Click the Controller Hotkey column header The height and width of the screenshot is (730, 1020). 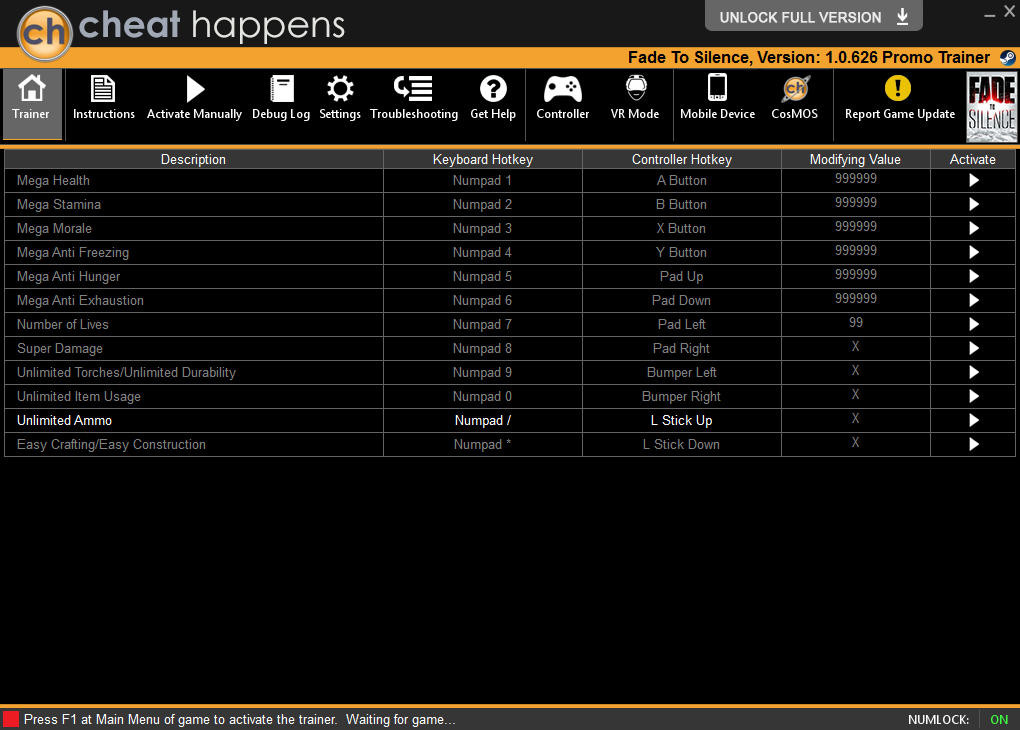[682, 159]
